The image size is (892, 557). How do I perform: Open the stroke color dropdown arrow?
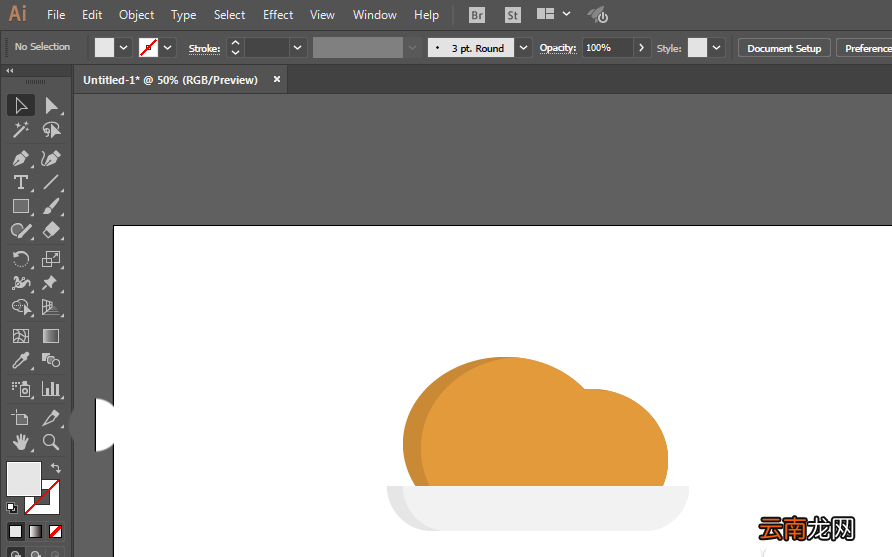167,48
